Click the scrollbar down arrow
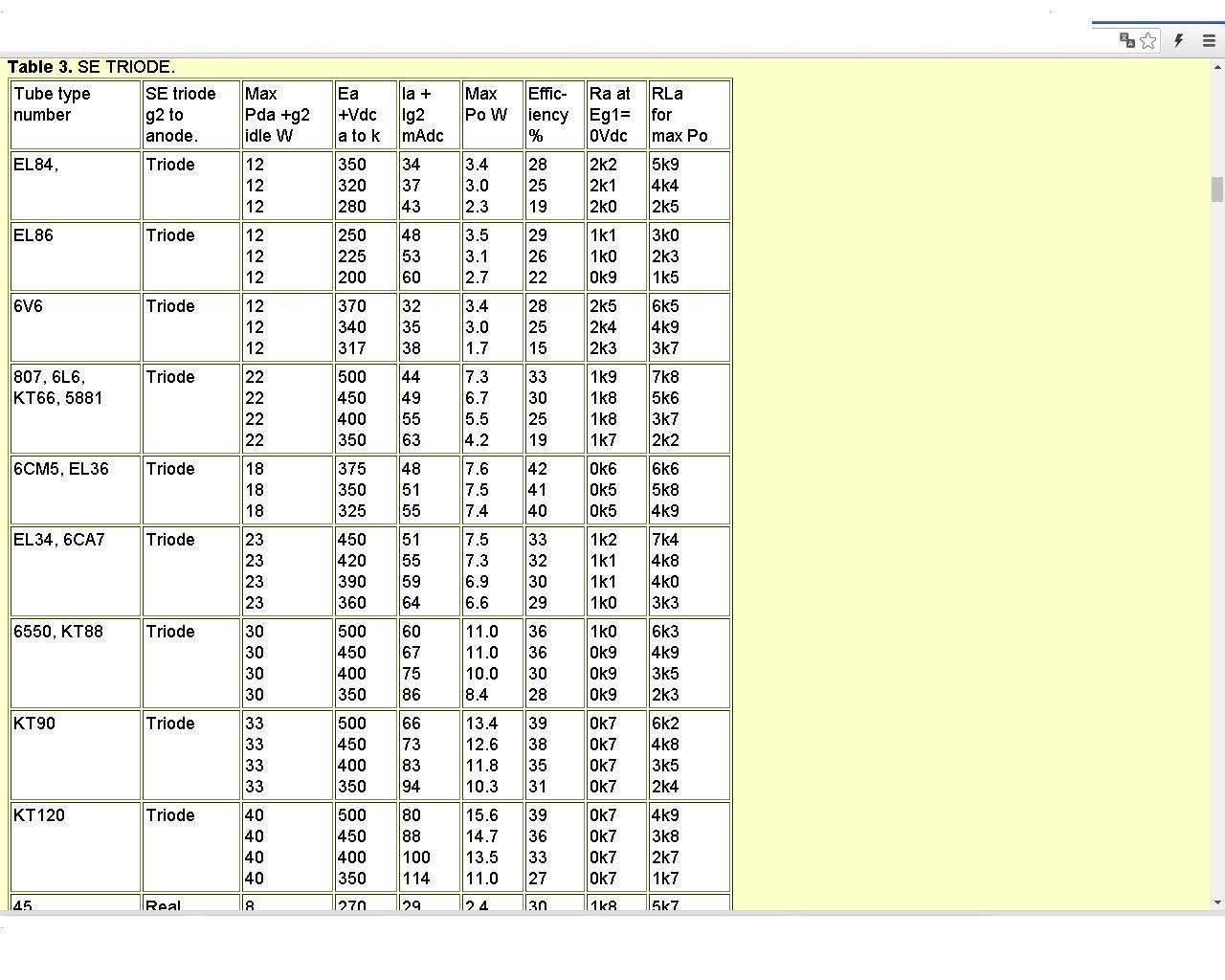The height and width of the screenshot is (980, 1225). pyautogui.click(x=1217, y=902)
